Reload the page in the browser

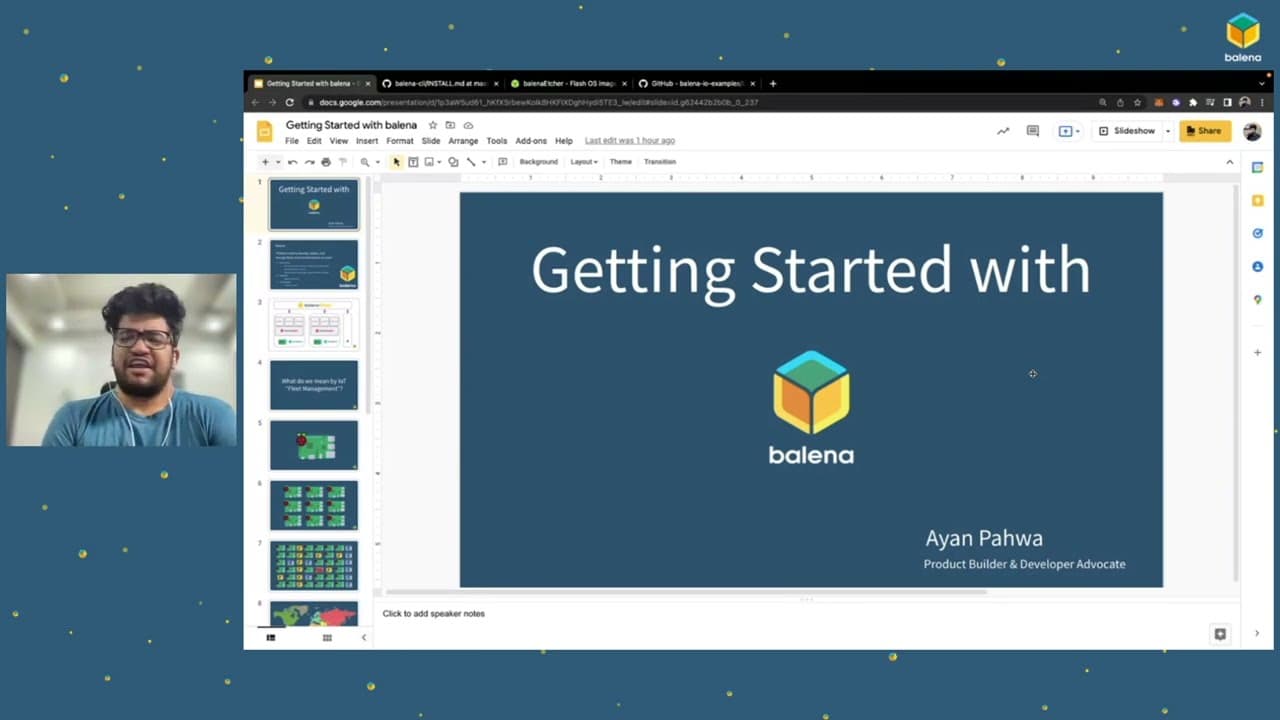290,102
